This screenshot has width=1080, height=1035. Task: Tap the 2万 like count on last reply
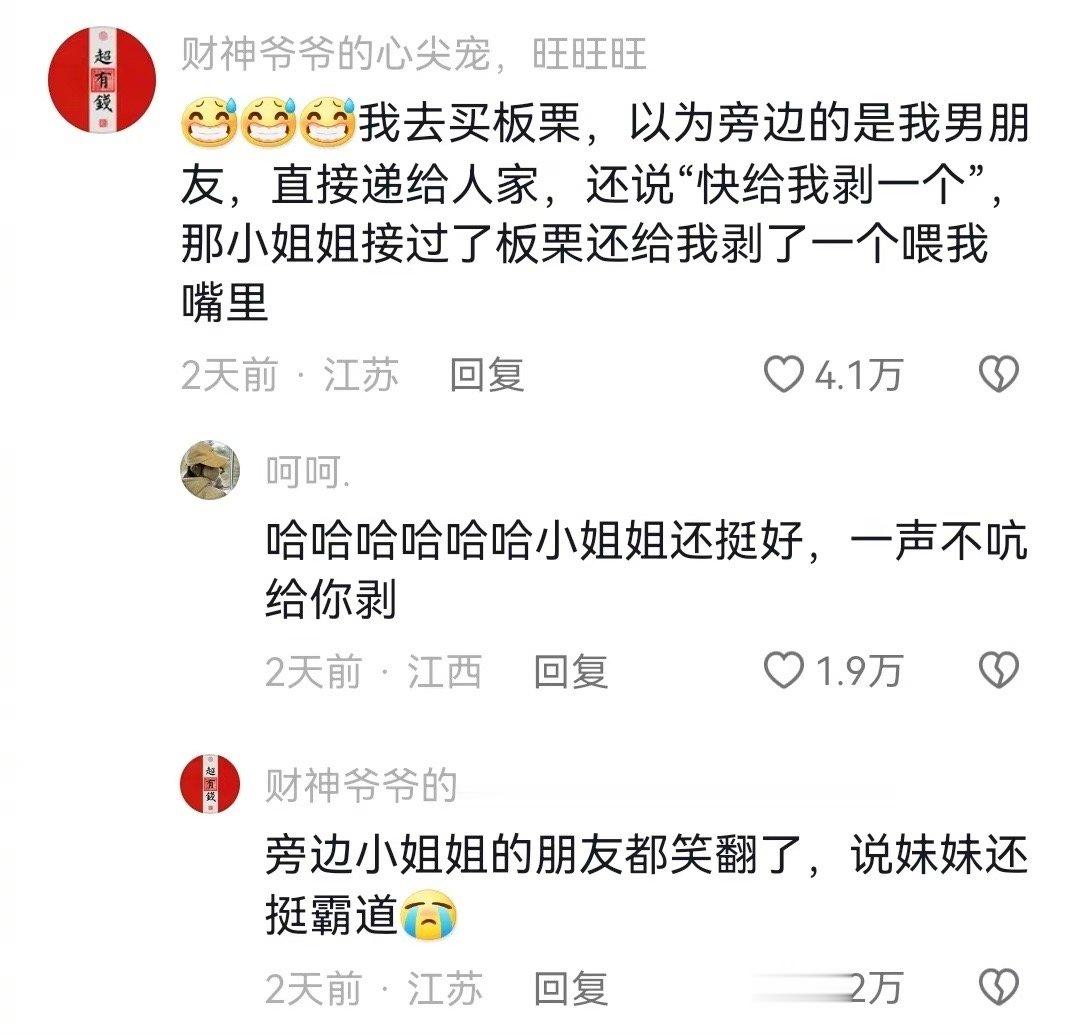pos(875,989)
